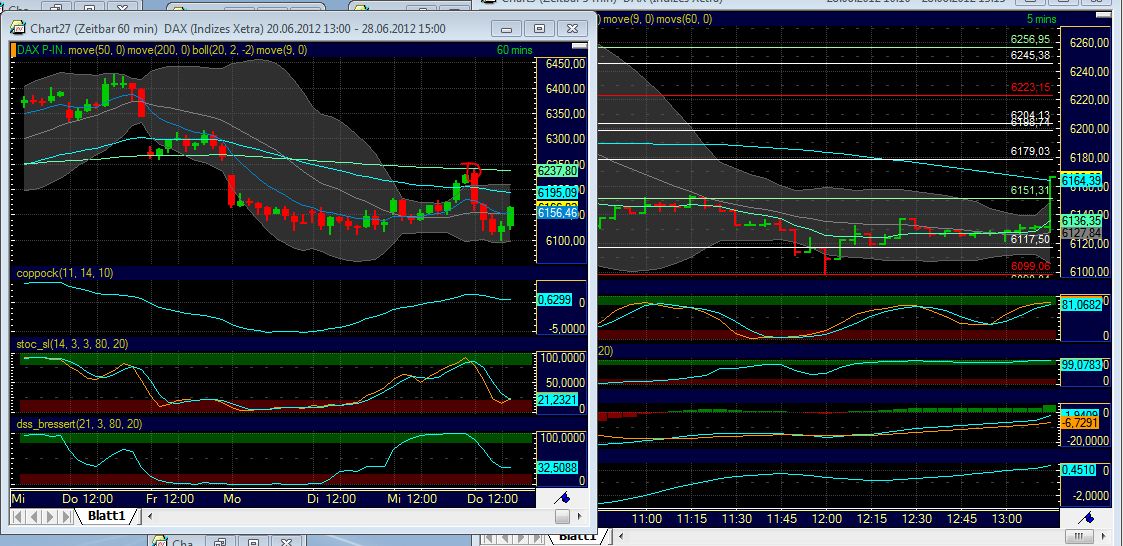Click the price label 6136,35

pos(1081,221)
